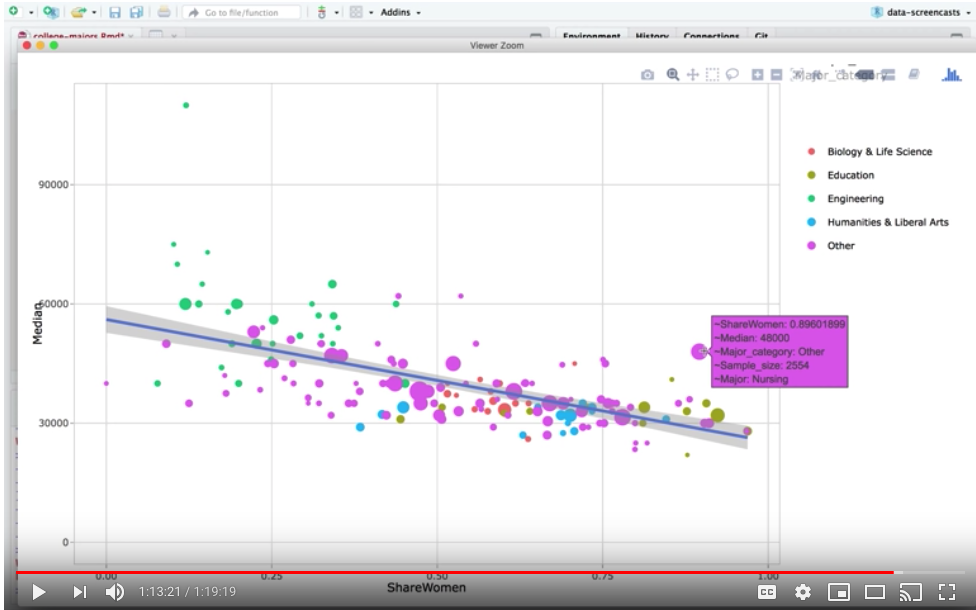Activate the box select tool

click(712, 75)
